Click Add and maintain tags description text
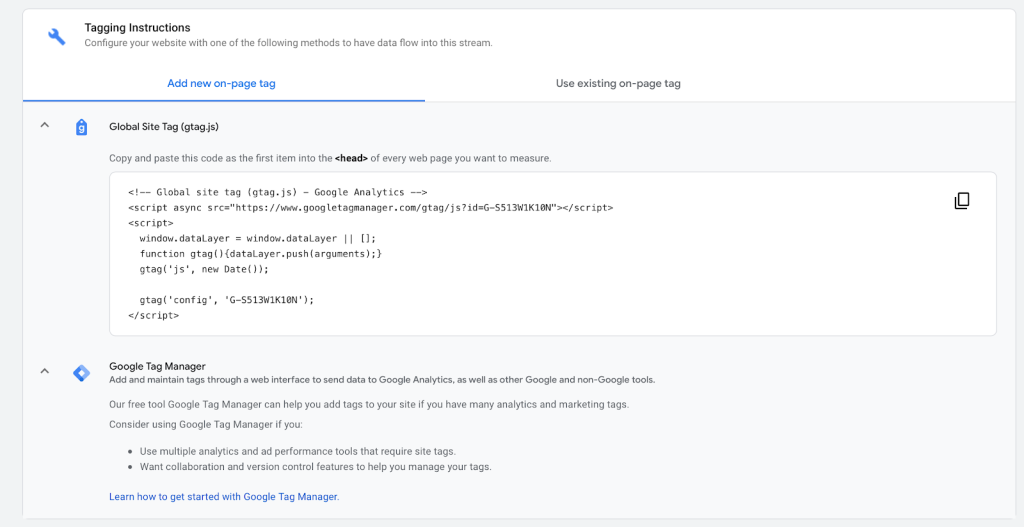The image size is (1024, 527). [x=382, y=379]
